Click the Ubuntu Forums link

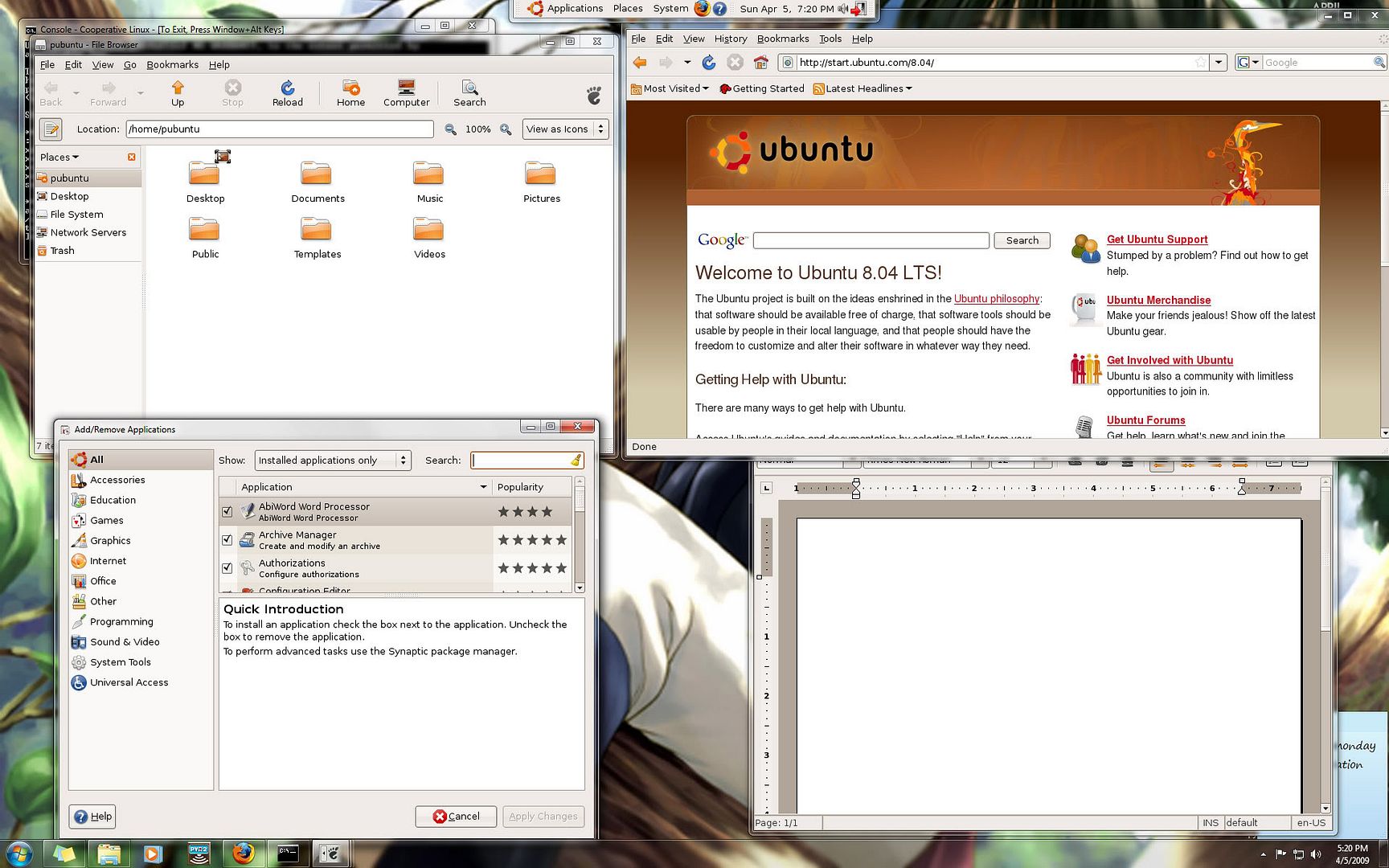(1146, 420)
